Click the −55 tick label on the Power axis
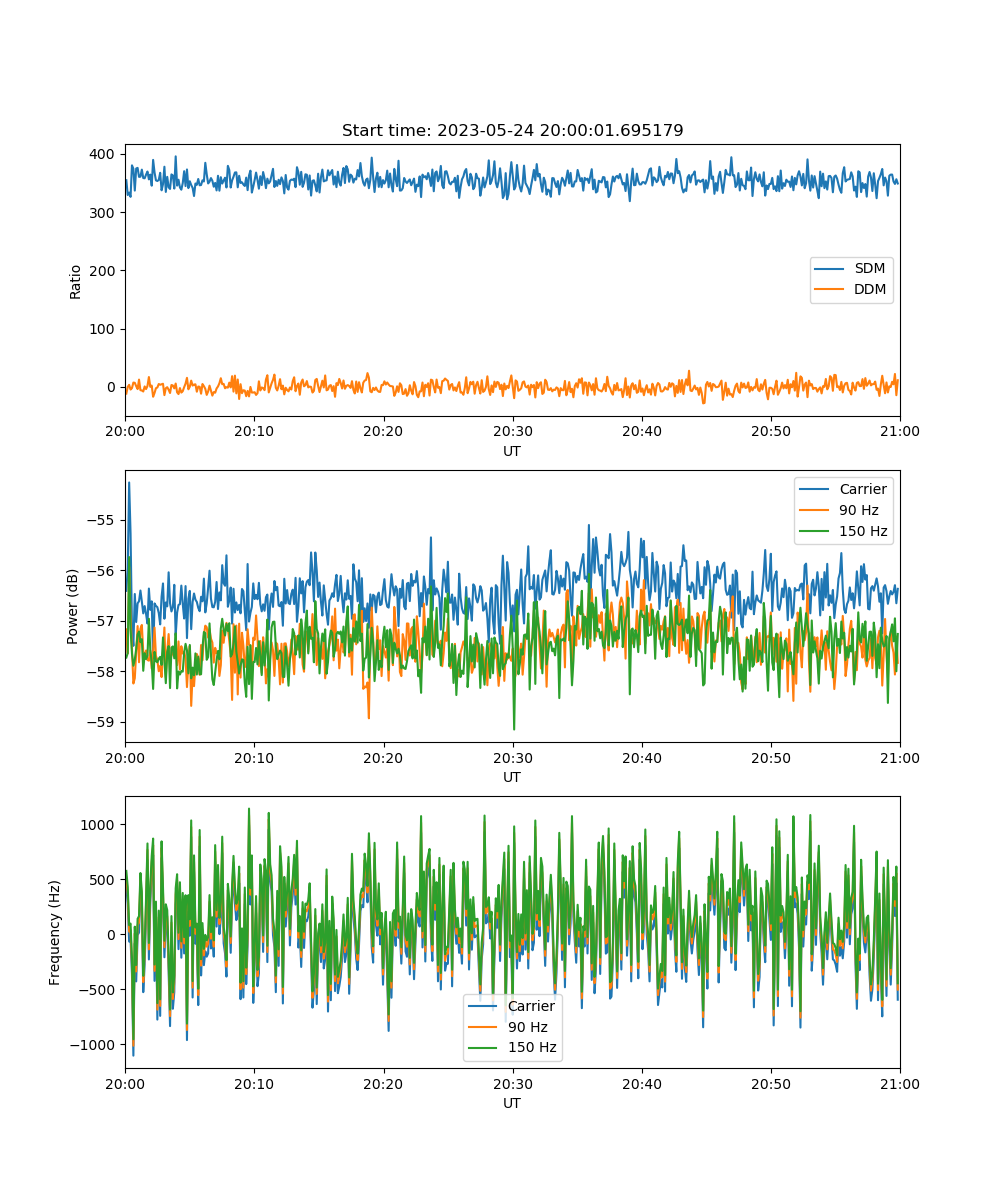Viewport: 1000px width, 1200px height. tap(103, 520)
